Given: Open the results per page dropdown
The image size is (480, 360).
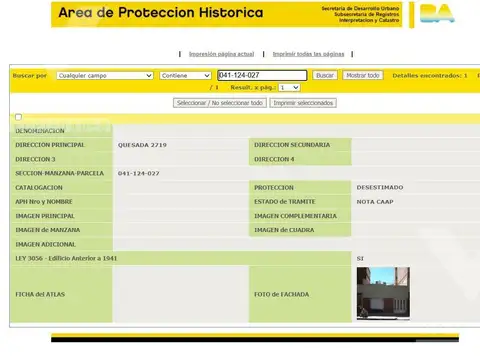Looking at the screenshot, I should [289, 88].
